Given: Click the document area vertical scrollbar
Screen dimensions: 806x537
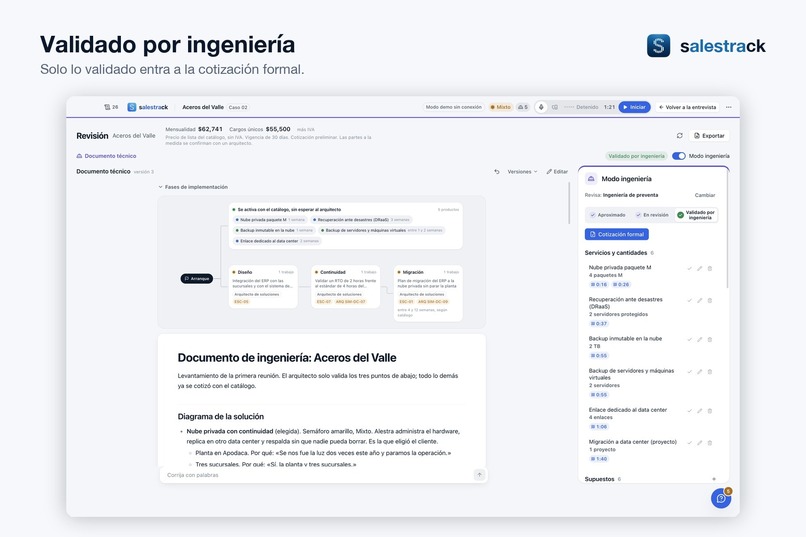Looking at the screenshot, I should [569, 203].
